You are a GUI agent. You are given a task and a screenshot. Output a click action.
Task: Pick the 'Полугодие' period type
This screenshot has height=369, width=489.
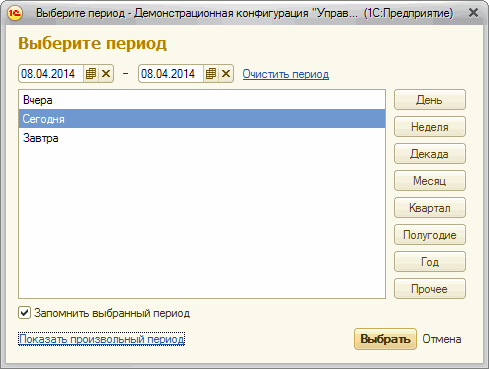pos(430,235)
